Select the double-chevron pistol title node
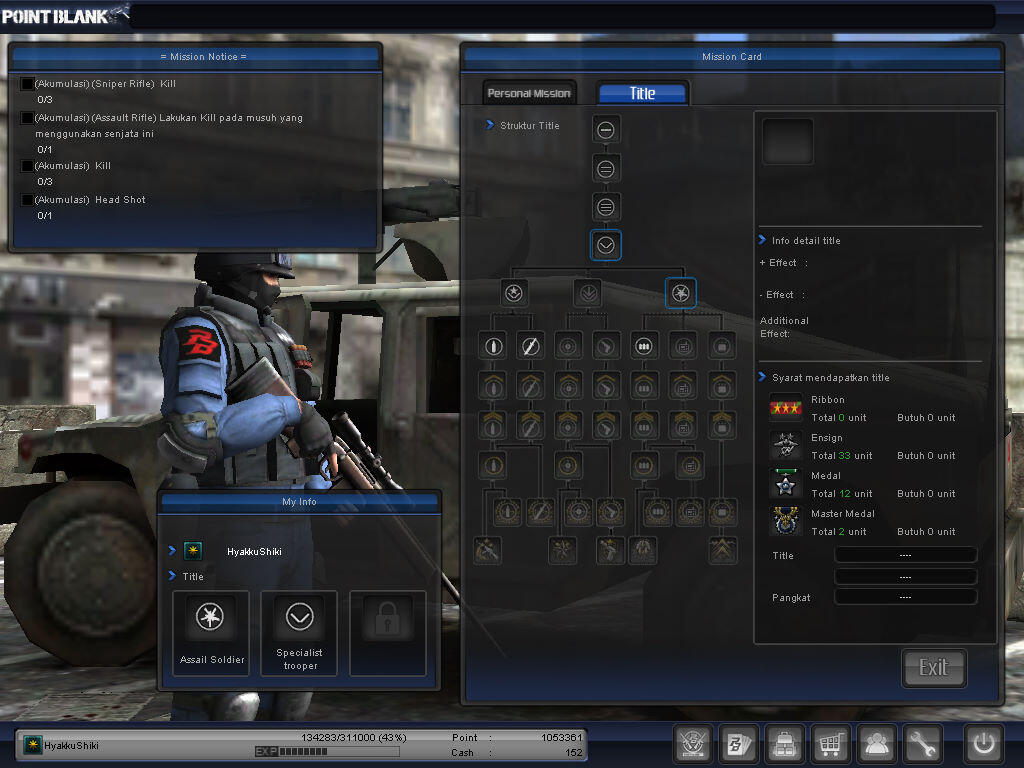Viewport: 1024px width, 768px height. pyautogui.click(x=606, y=424)
